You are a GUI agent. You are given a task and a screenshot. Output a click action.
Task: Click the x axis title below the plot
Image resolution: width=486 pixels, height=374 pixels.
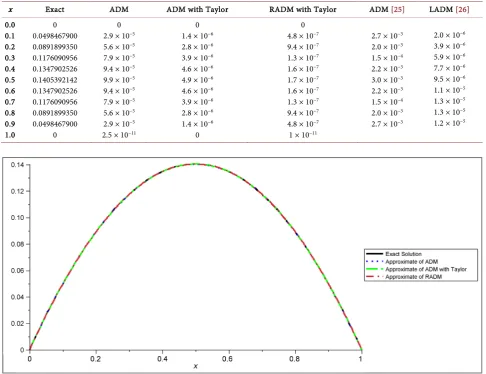click(x=195, y=366)
